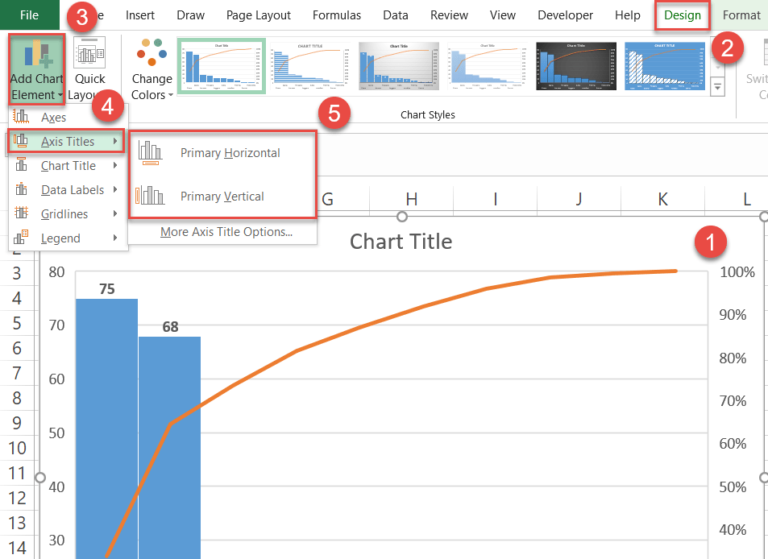
Task: Choose Data Labels from the menu
Action: point(68,190)
